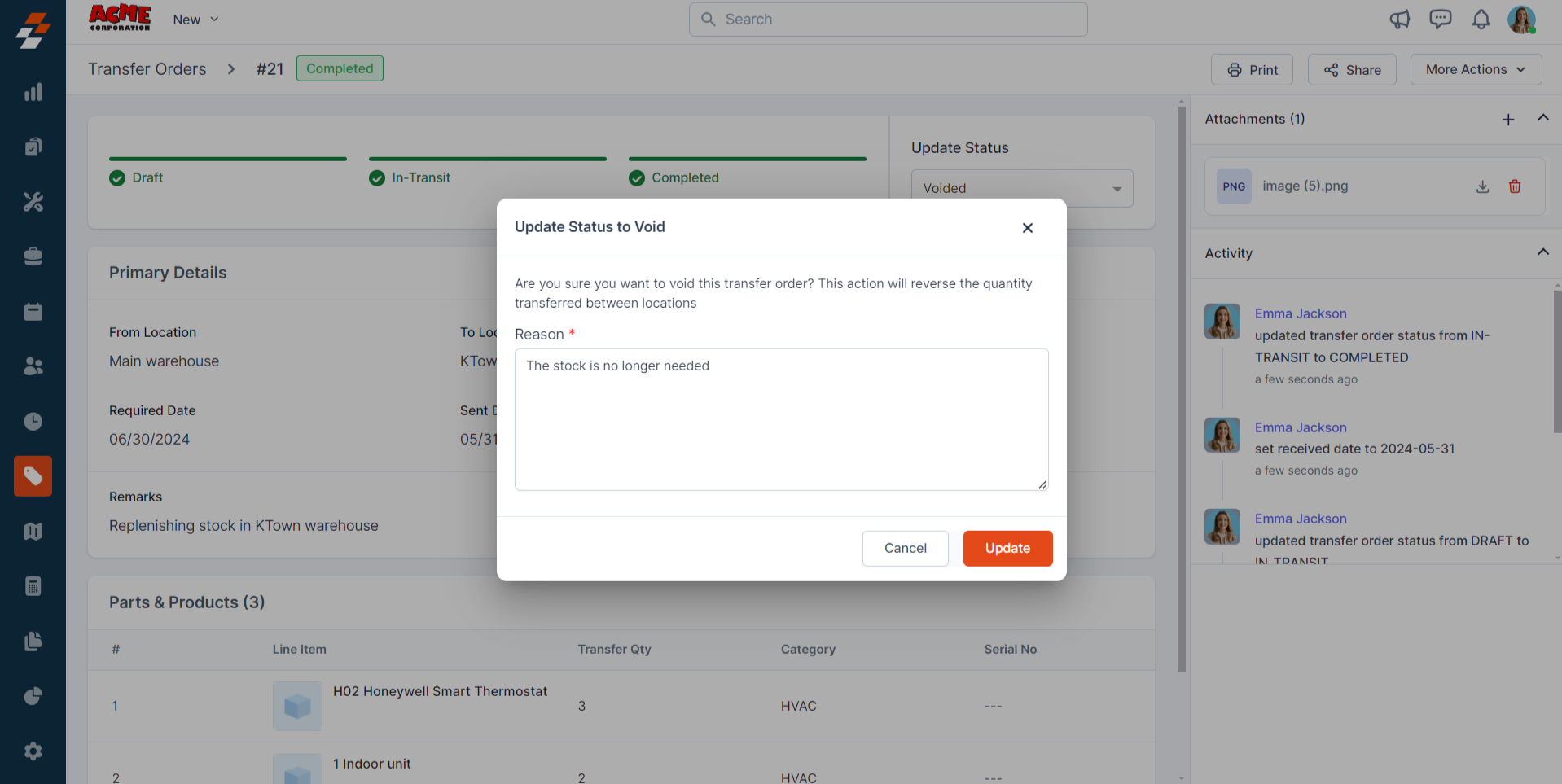The width and height of the screenshot is (1562, 784).
Task: Open Emma Jackson link on DRAFT status activity
Action: 1301,519
